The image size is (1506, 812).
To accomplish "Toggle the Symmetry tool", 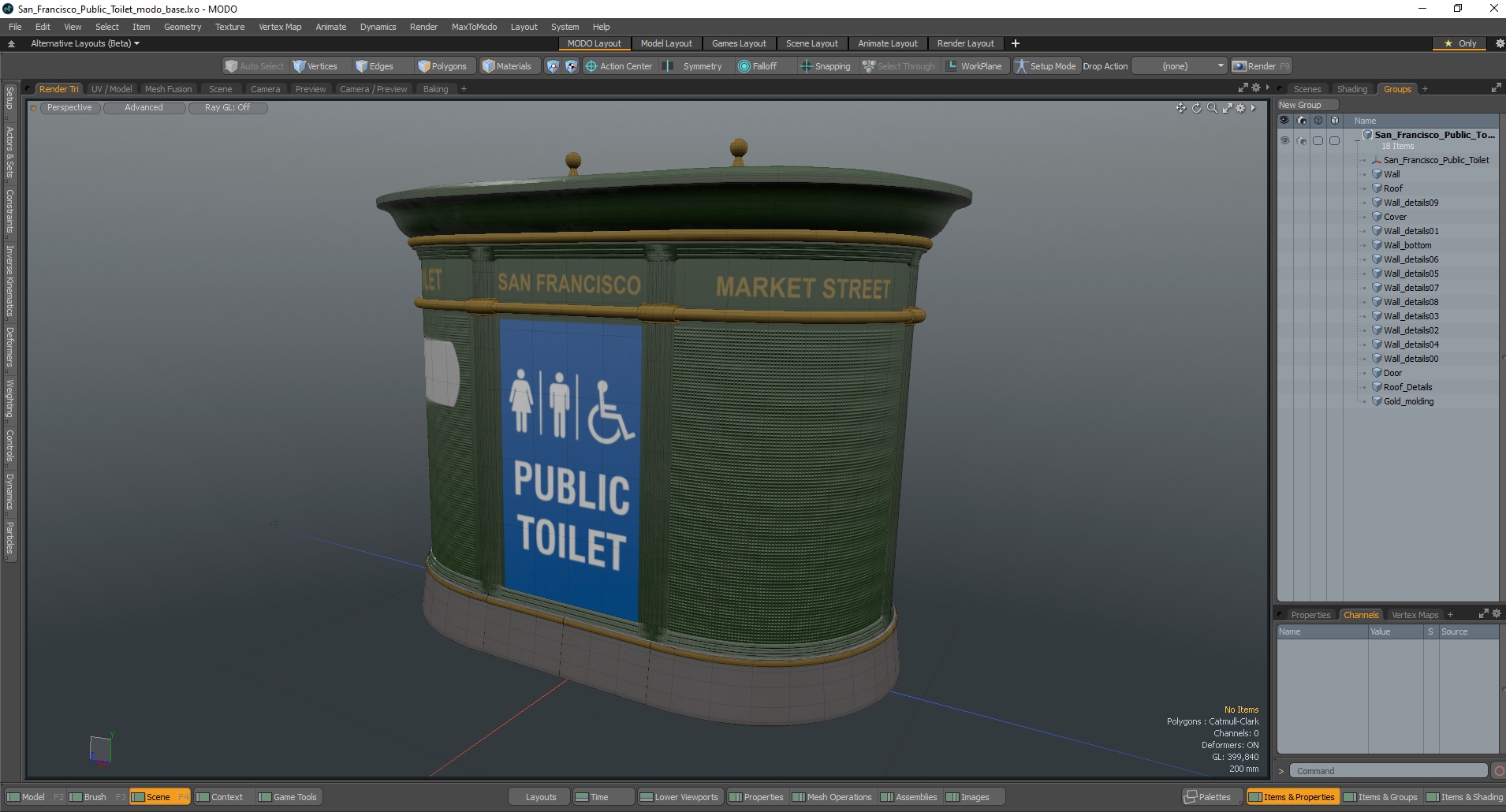I will click(x=694, y=66).
